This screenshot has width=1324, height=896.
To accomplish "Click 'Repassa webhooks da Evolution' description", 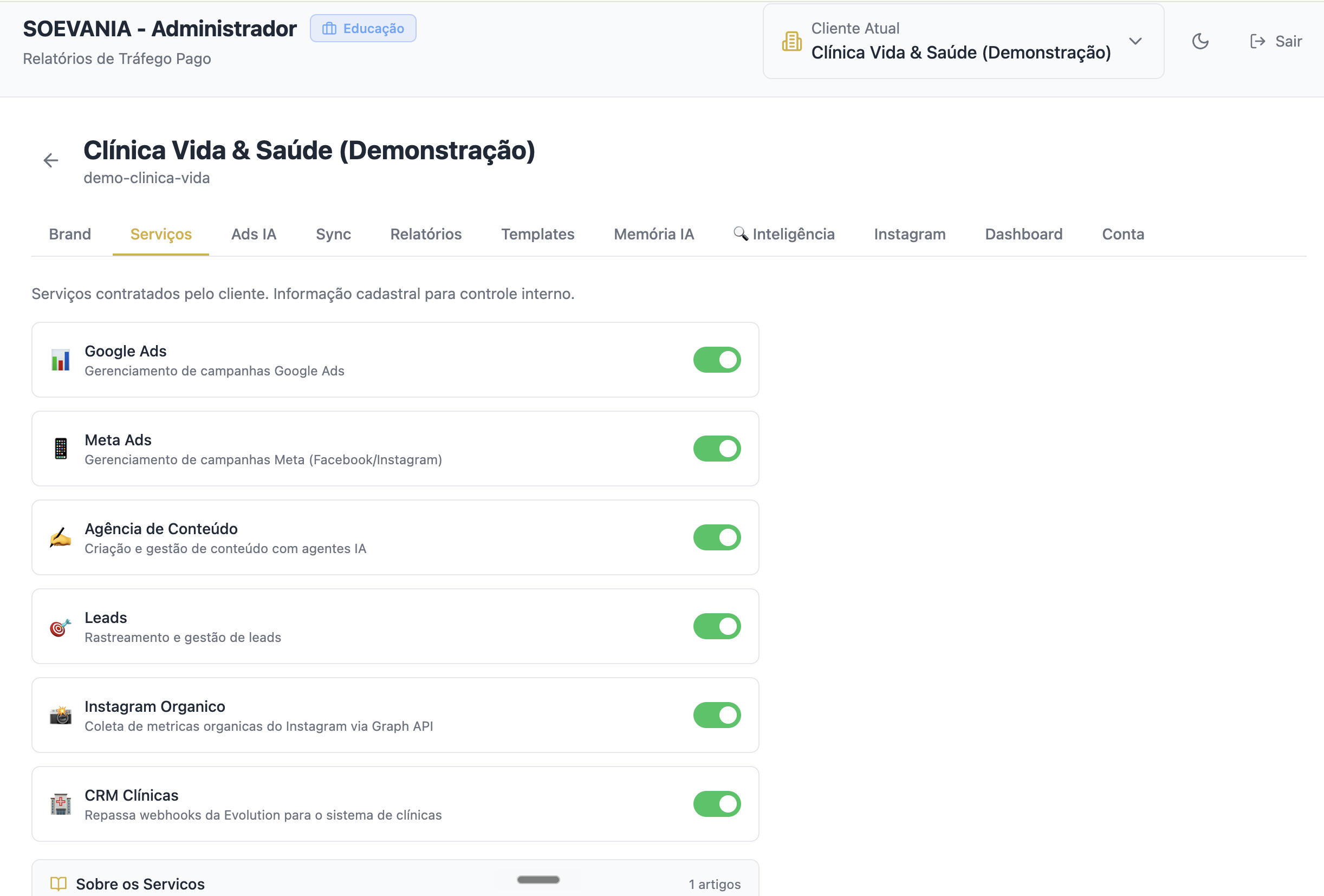I will [x=263, y=815].
